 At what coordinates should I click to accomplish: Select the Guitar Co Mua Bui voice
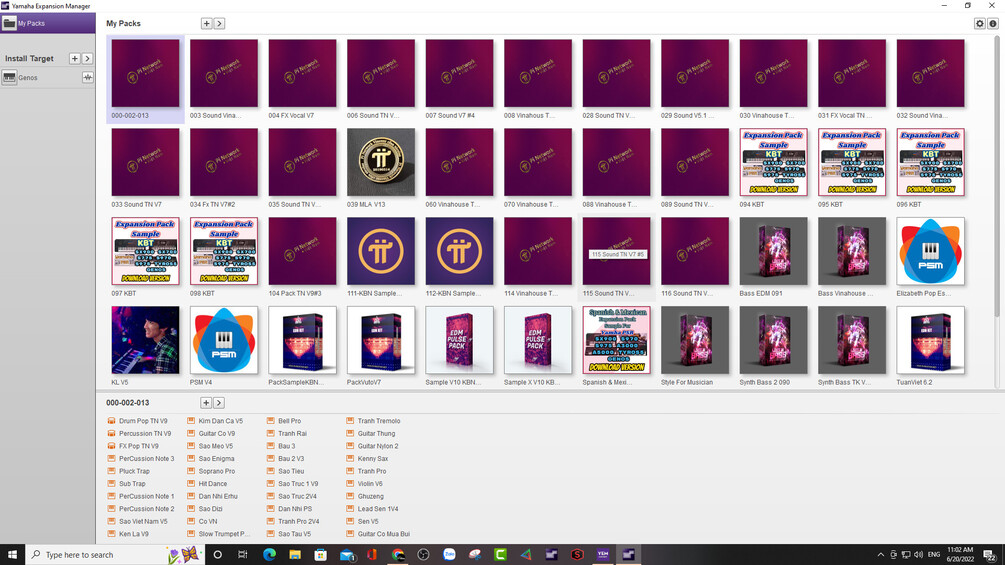pos(378,534)
